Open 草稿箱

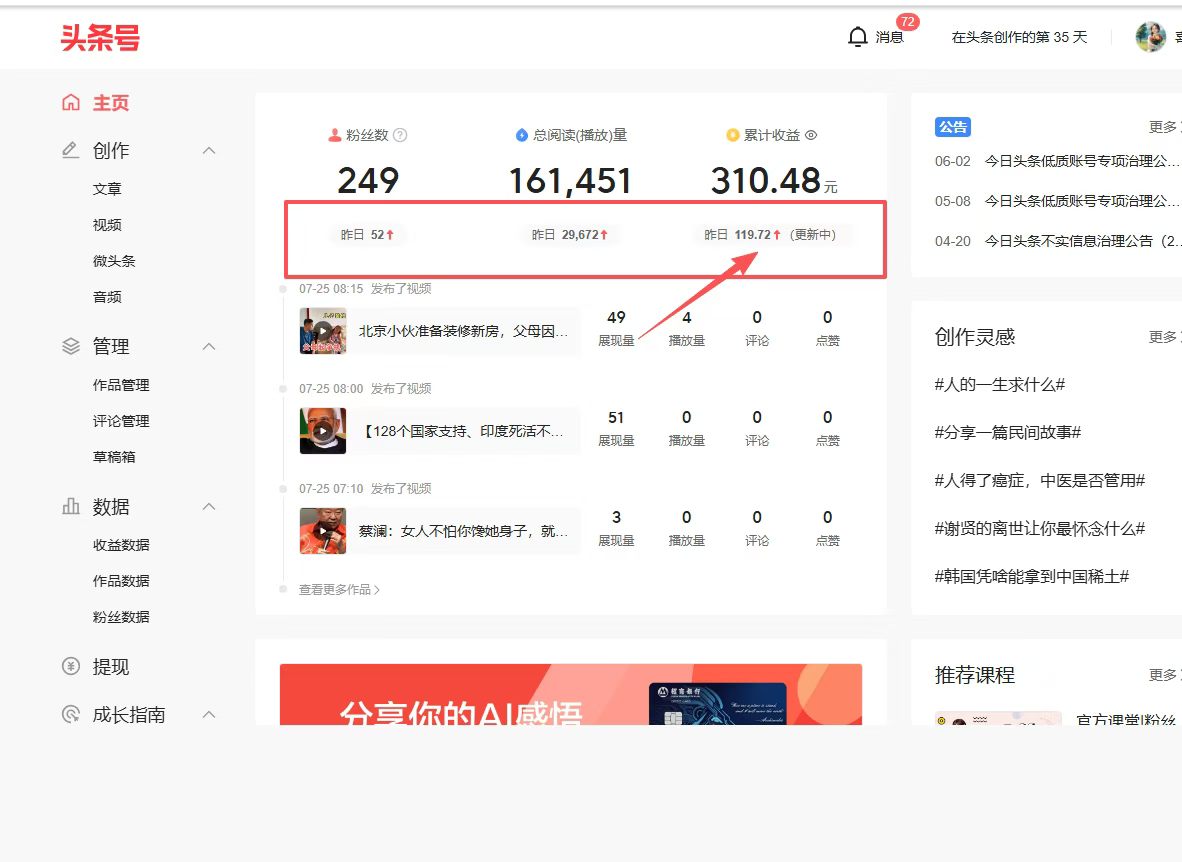[114, 457]
